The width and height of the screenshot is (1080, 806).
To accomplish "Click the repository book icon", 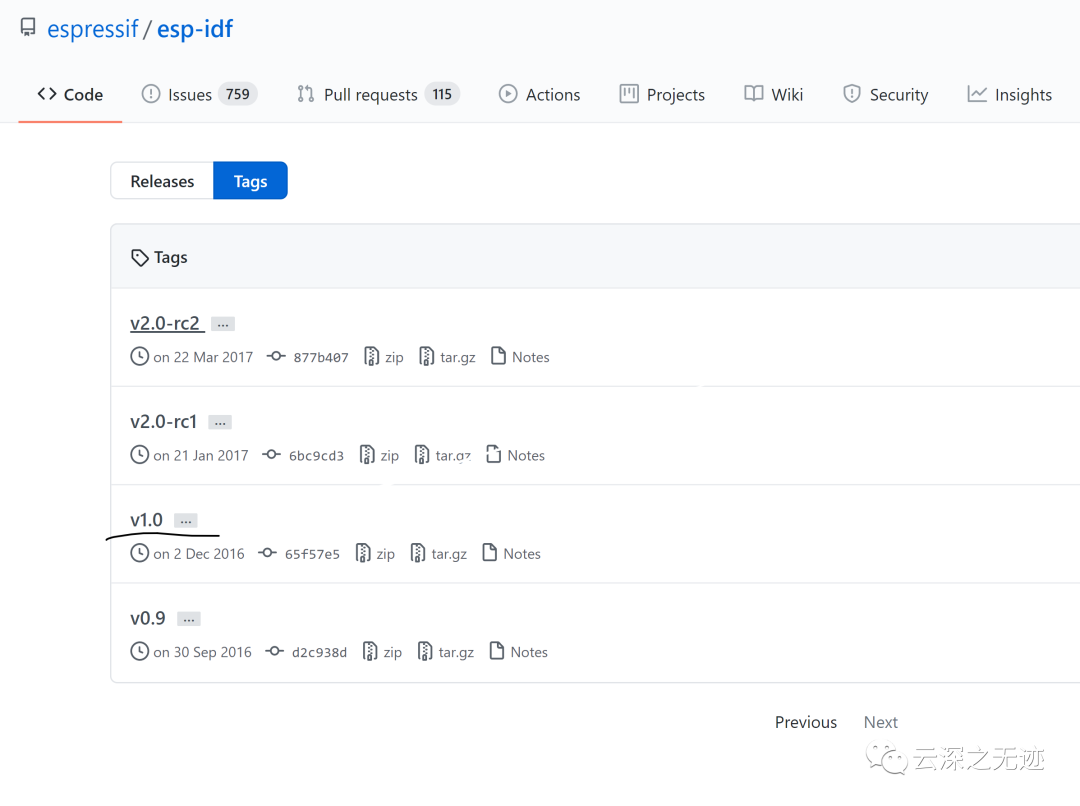I will pos(28,27).
